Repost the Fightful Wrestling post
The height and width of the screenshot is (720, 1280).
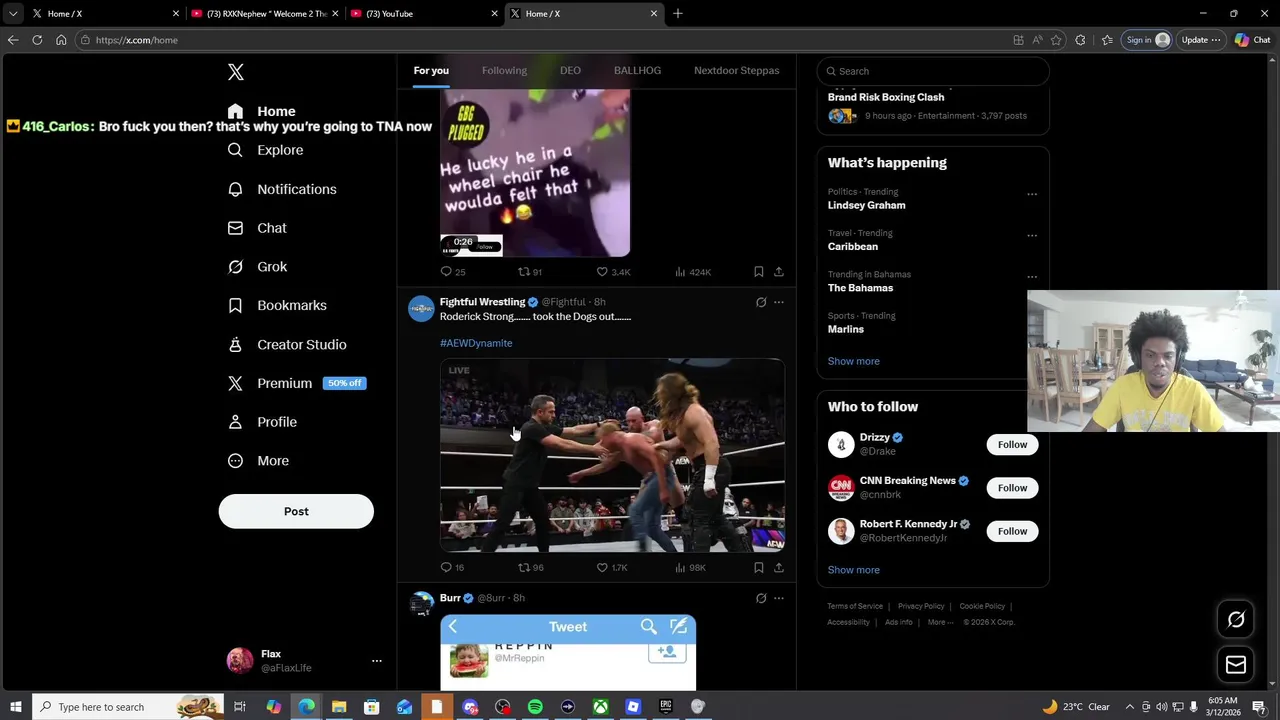click(531, 567)
